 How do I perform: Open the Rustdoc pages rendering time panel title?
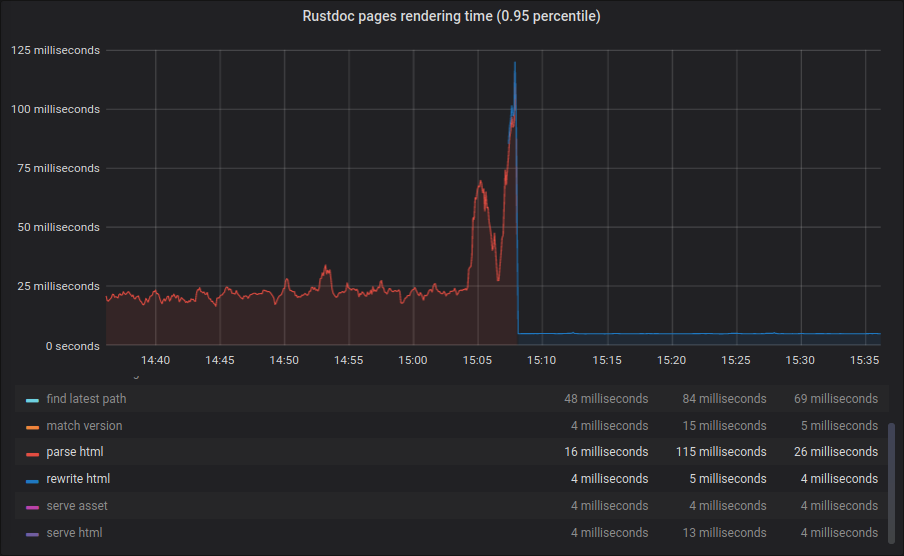[451, 16]
